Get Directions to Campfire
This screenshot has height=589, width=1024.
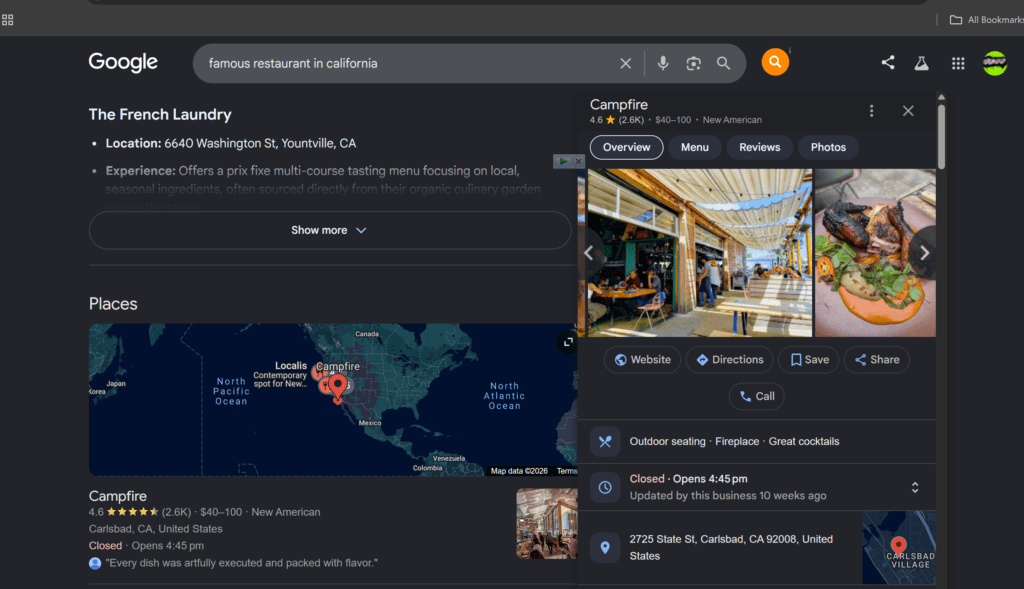pyautogui.click(x=729, y=360)
